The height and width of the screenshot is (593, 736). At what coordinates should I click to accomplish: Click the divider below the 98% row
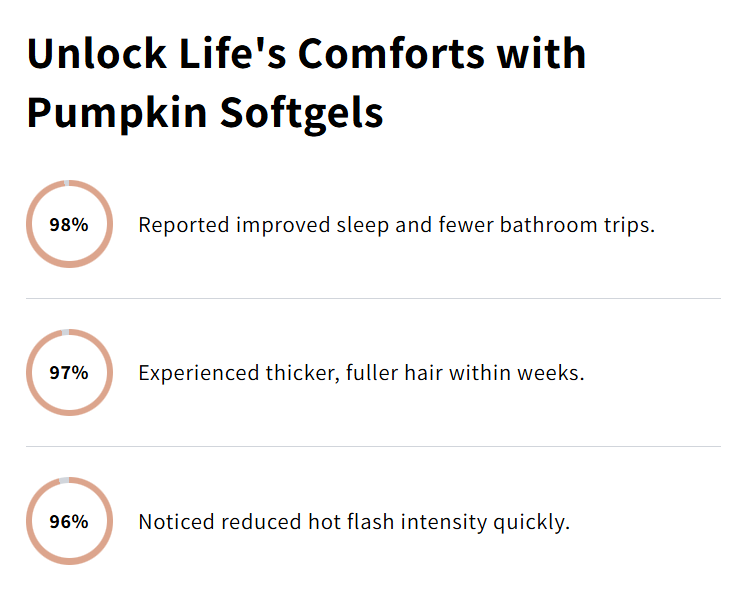click(373, 298)
